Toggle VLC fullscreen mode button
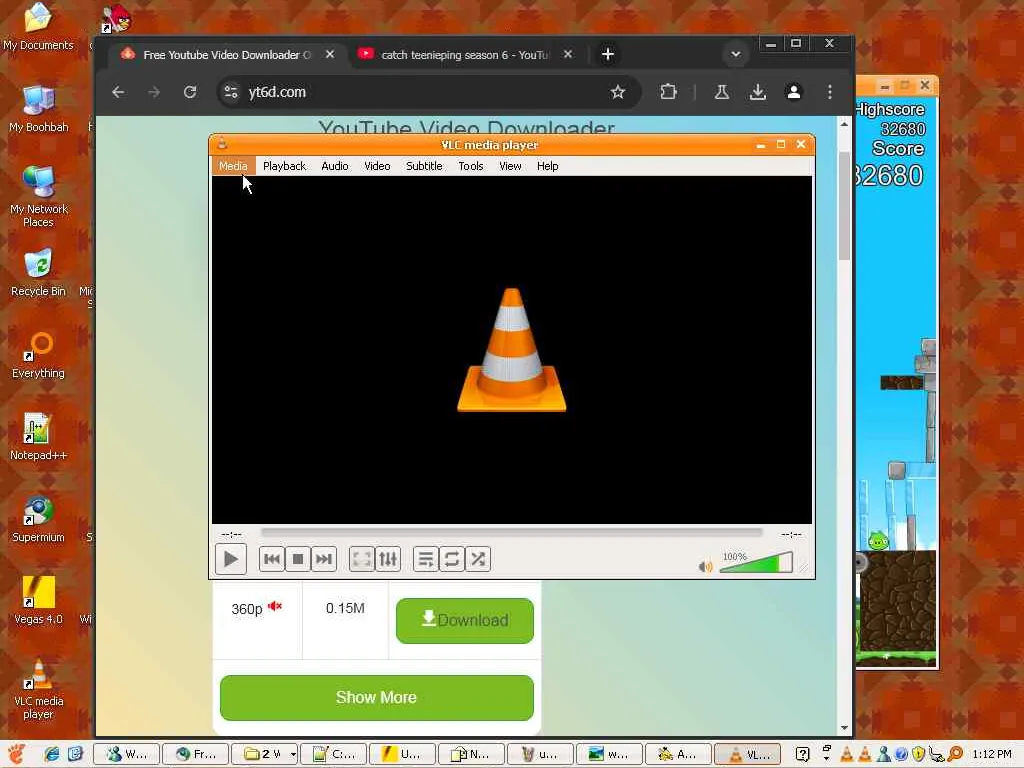This screenshot has width=1024, height=768. pyautogui.click(x=362, y=559)
